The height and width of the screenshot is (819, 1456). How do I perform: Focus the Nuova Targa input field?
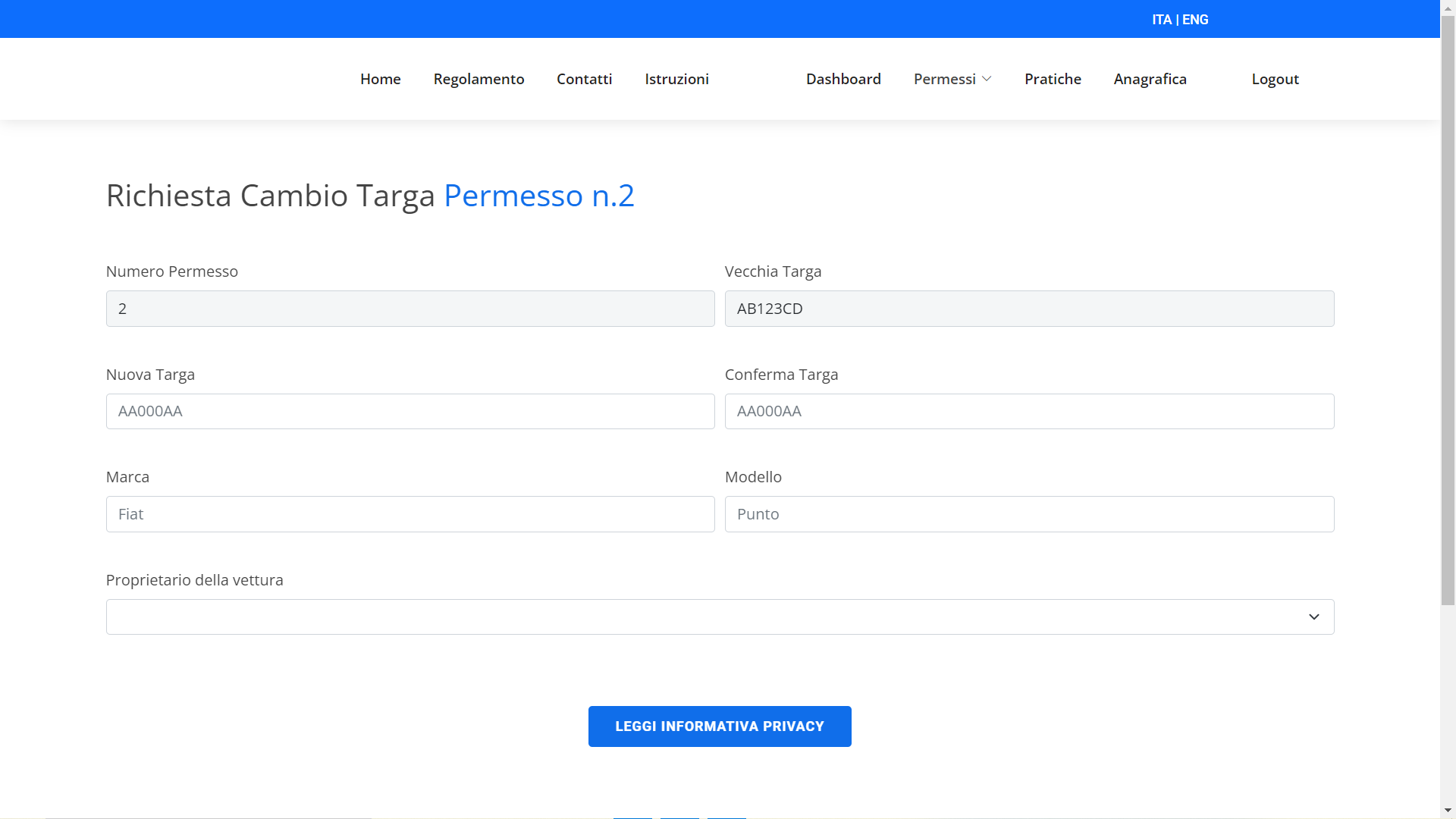coord(410,411)
